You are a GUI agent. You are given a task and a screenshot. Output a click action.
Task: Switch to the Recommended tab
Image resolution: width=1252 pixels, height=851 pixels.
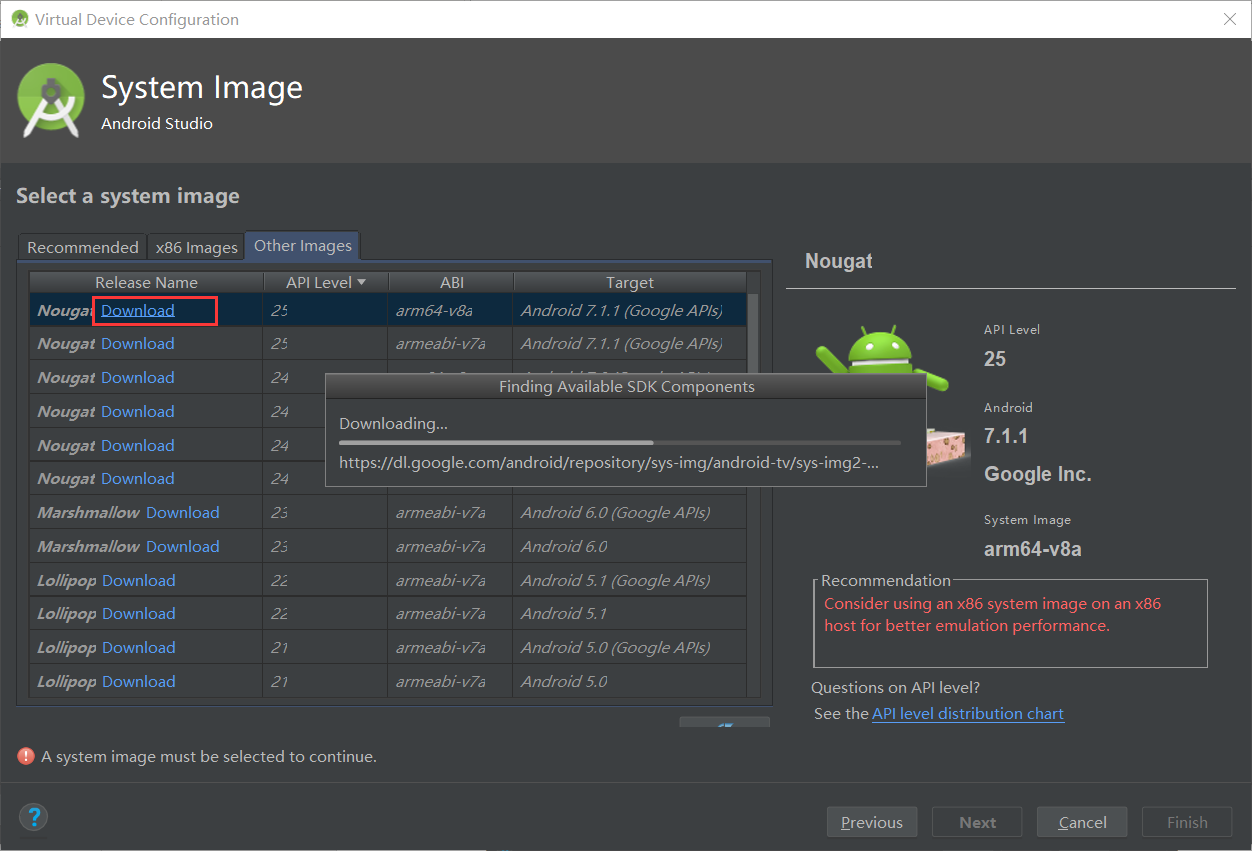pyautogui.click(x=83, y=247)
